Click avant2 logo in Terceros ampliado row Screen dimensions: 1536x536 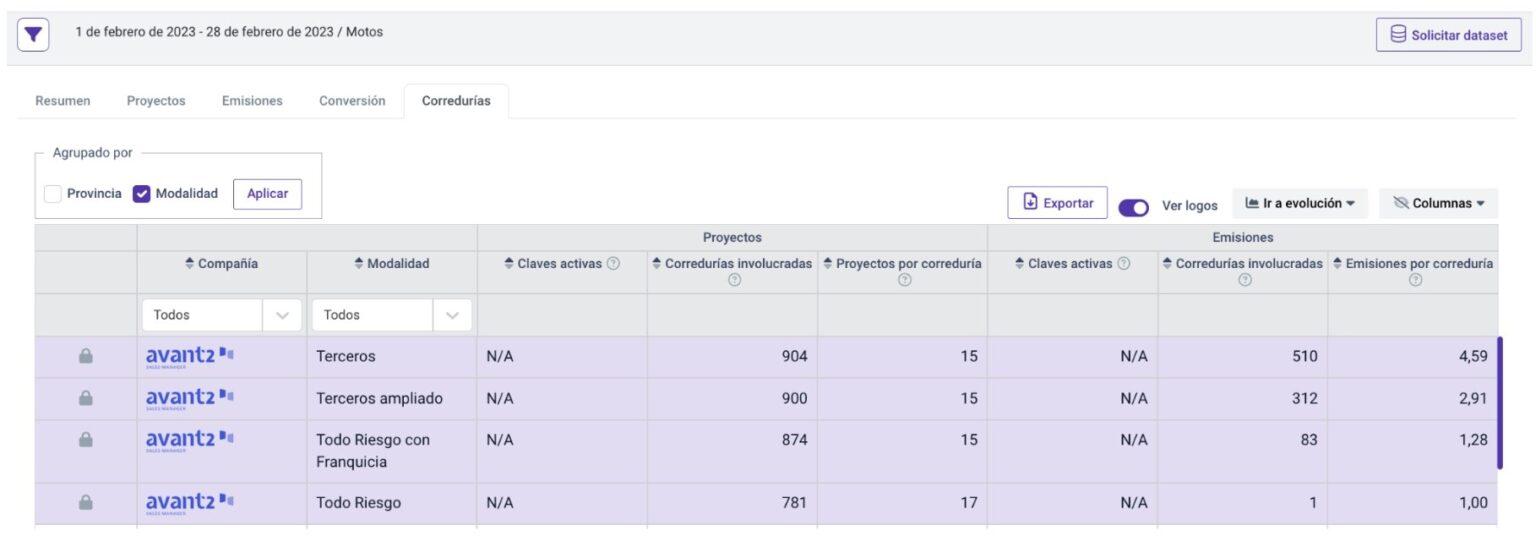pyautogui.click(x=190, y=398)
